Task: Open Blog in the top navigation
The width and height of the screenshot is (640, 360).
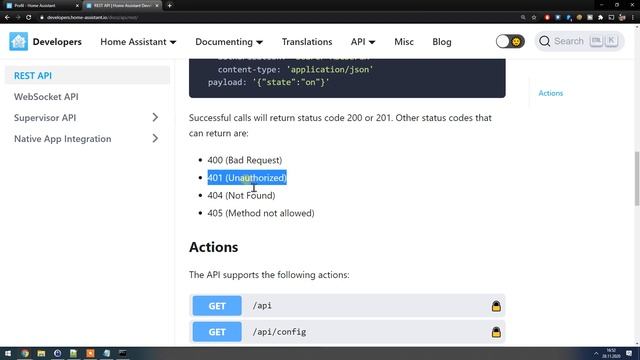Action: pyautogui.click(x=442, y=42)
